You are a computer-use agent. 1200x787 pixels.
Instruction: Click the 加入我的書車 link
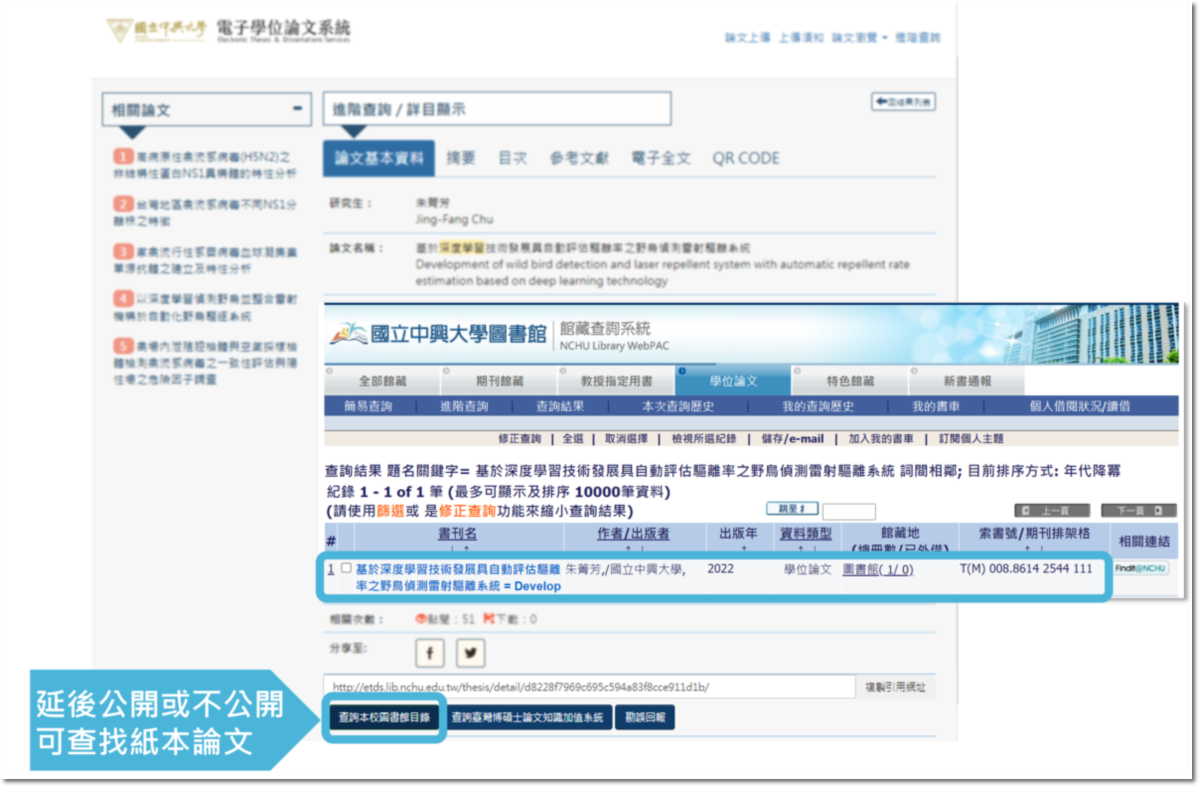(x=881, y=438)
